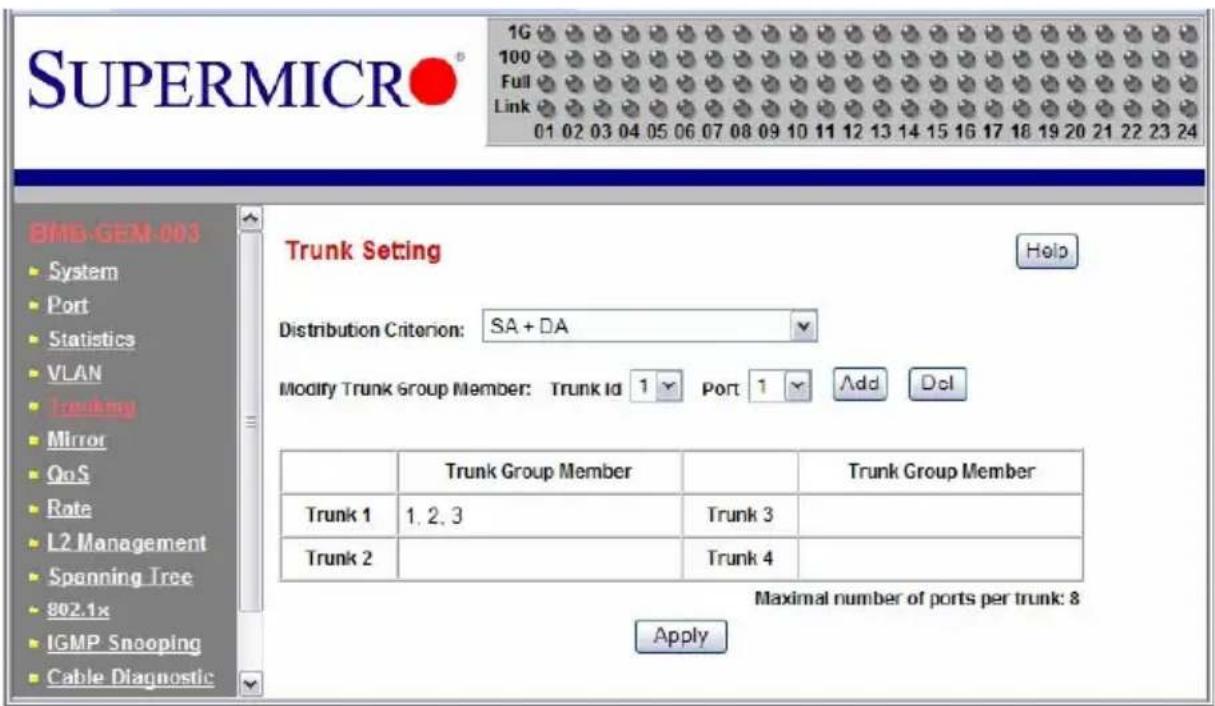Click the Trunk 2 row label

coord(339,558)
